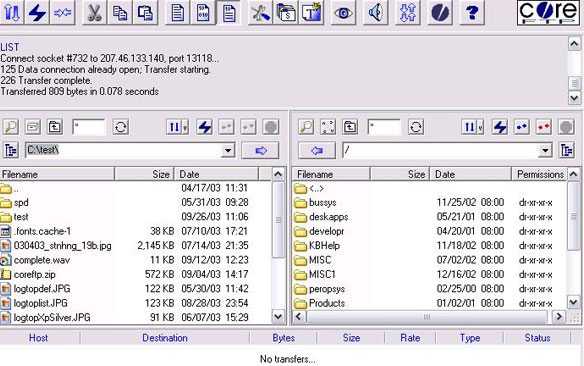Click the Host column in transfer queue
584x366 pixels.
38,338
